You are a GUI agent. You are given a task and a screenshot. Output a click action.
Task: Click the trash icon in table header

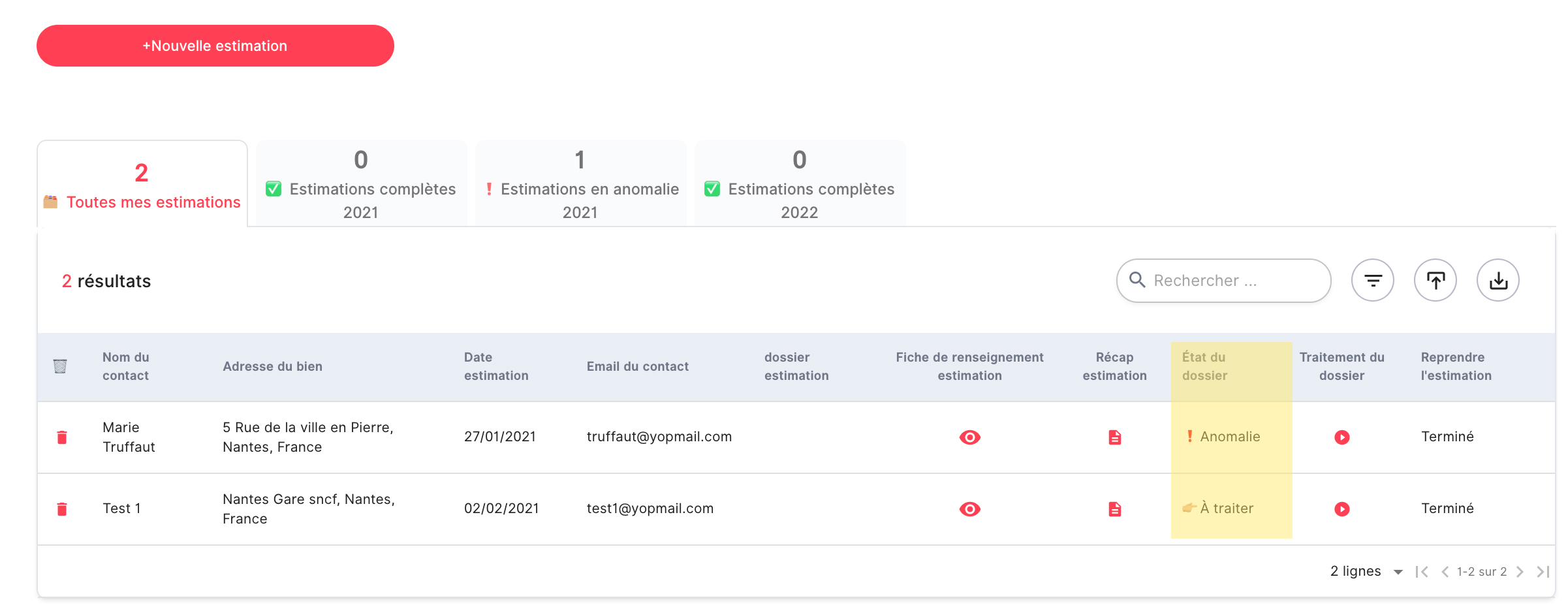[60, 366]
